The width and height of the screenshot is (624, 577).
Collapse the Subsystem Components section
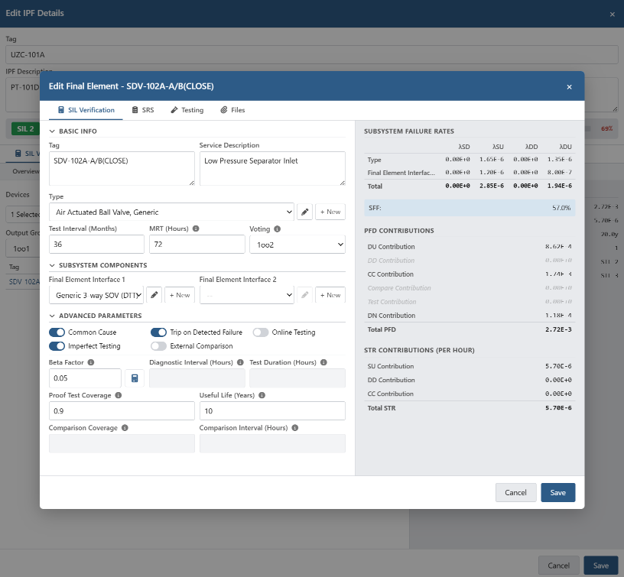52,265
